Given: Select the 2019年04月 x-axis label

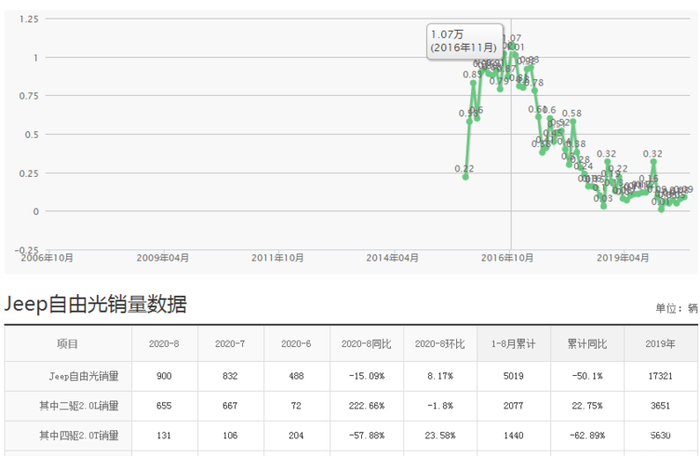Looking at the screenshot, I should point(623,258).
